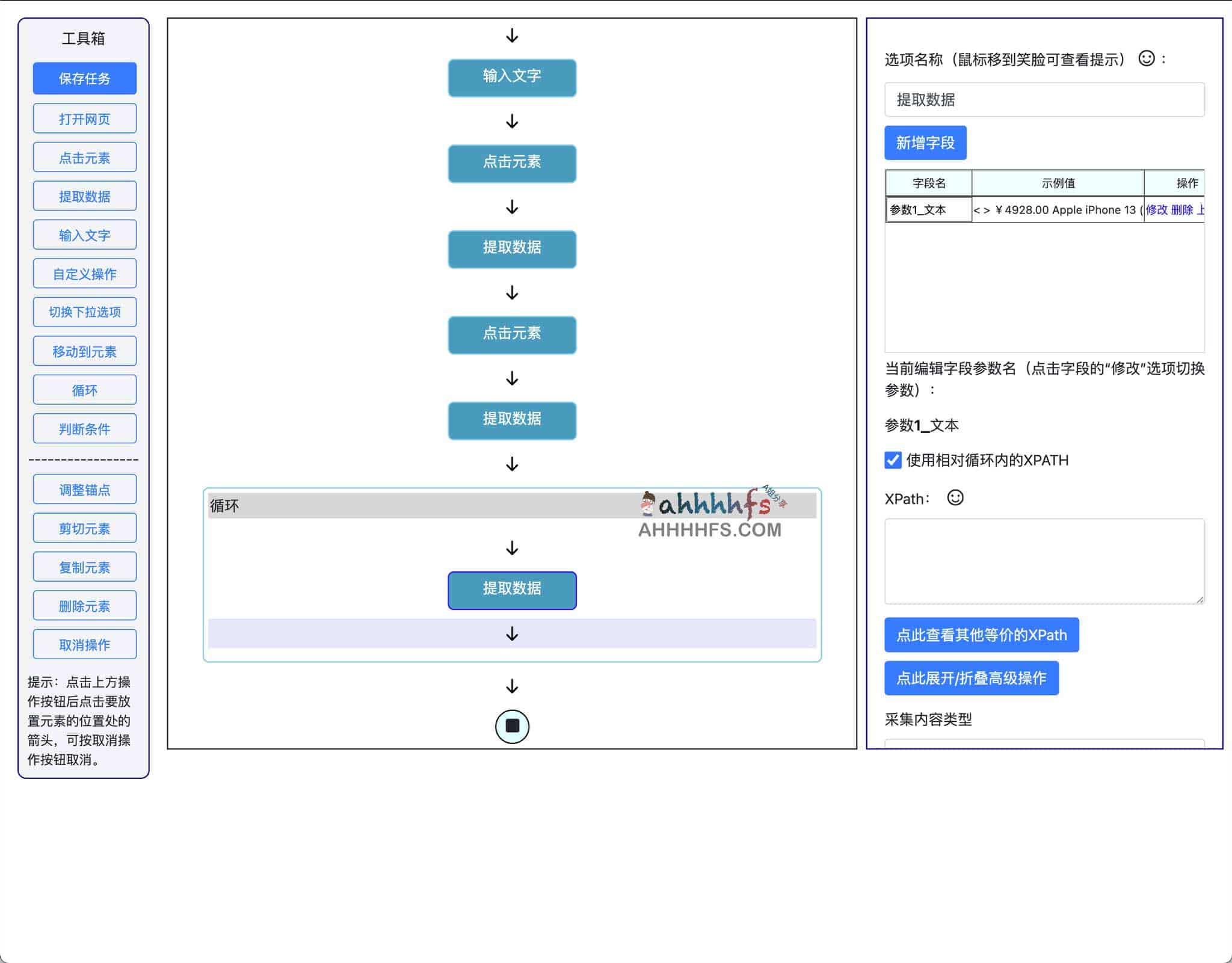Select the 剪切元素 tool

(x=85, y=528)
